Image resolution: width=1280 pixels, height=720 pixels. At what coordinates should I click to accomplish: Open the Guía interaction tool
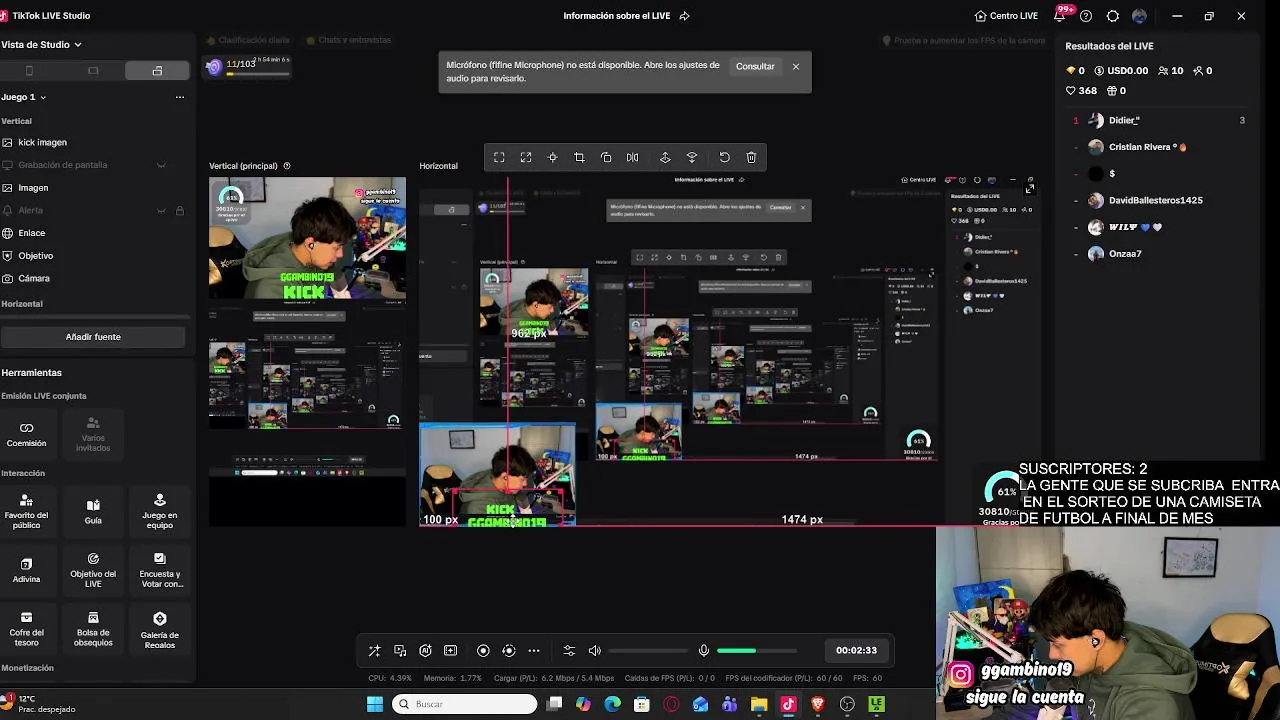point(93,510)
